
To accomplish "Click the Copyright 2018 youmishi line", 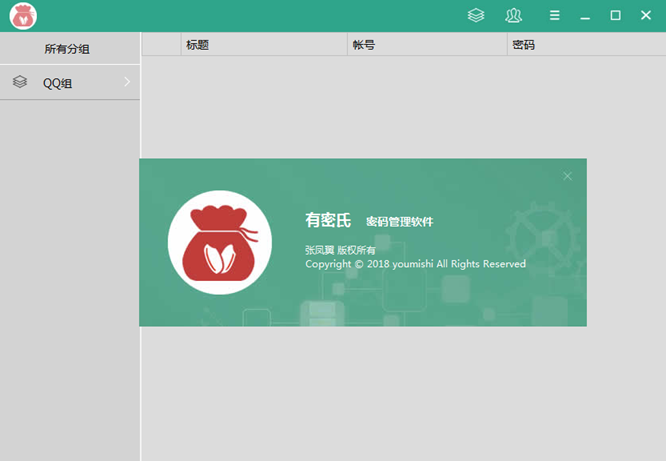I will 415,264.
